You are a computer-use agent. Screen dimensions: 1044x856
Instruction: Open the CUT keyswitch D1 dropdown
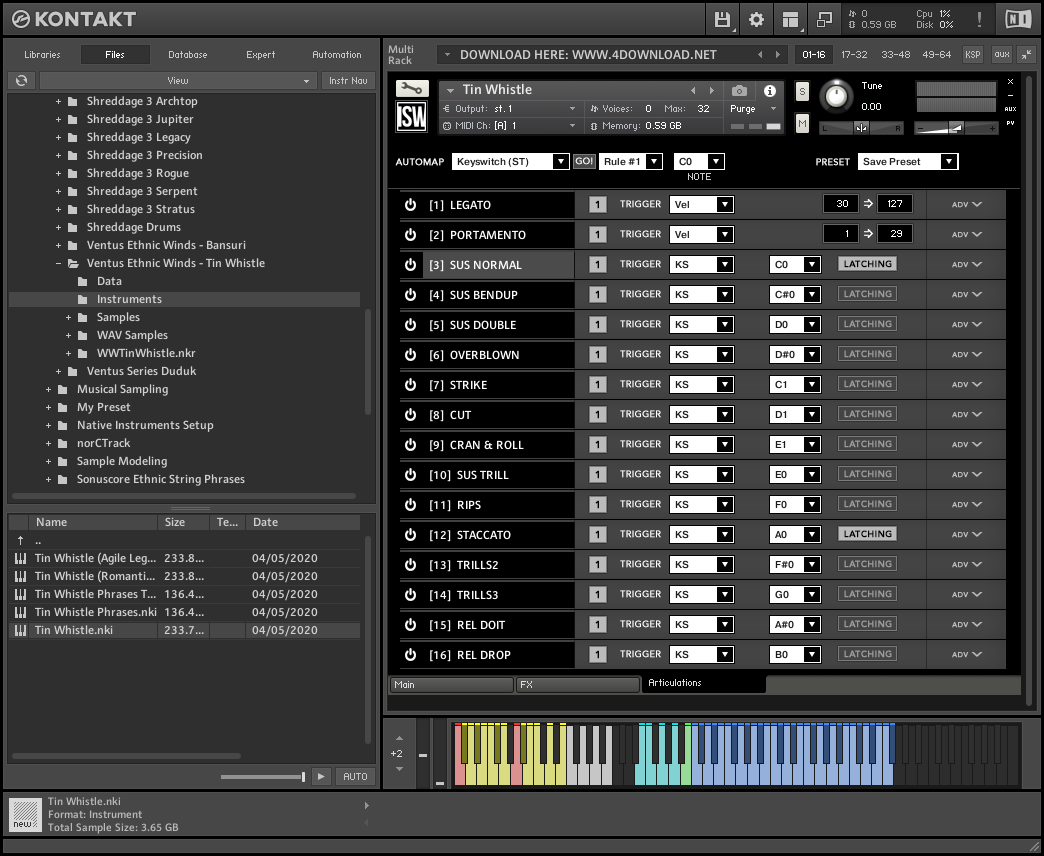click(795, 414)
